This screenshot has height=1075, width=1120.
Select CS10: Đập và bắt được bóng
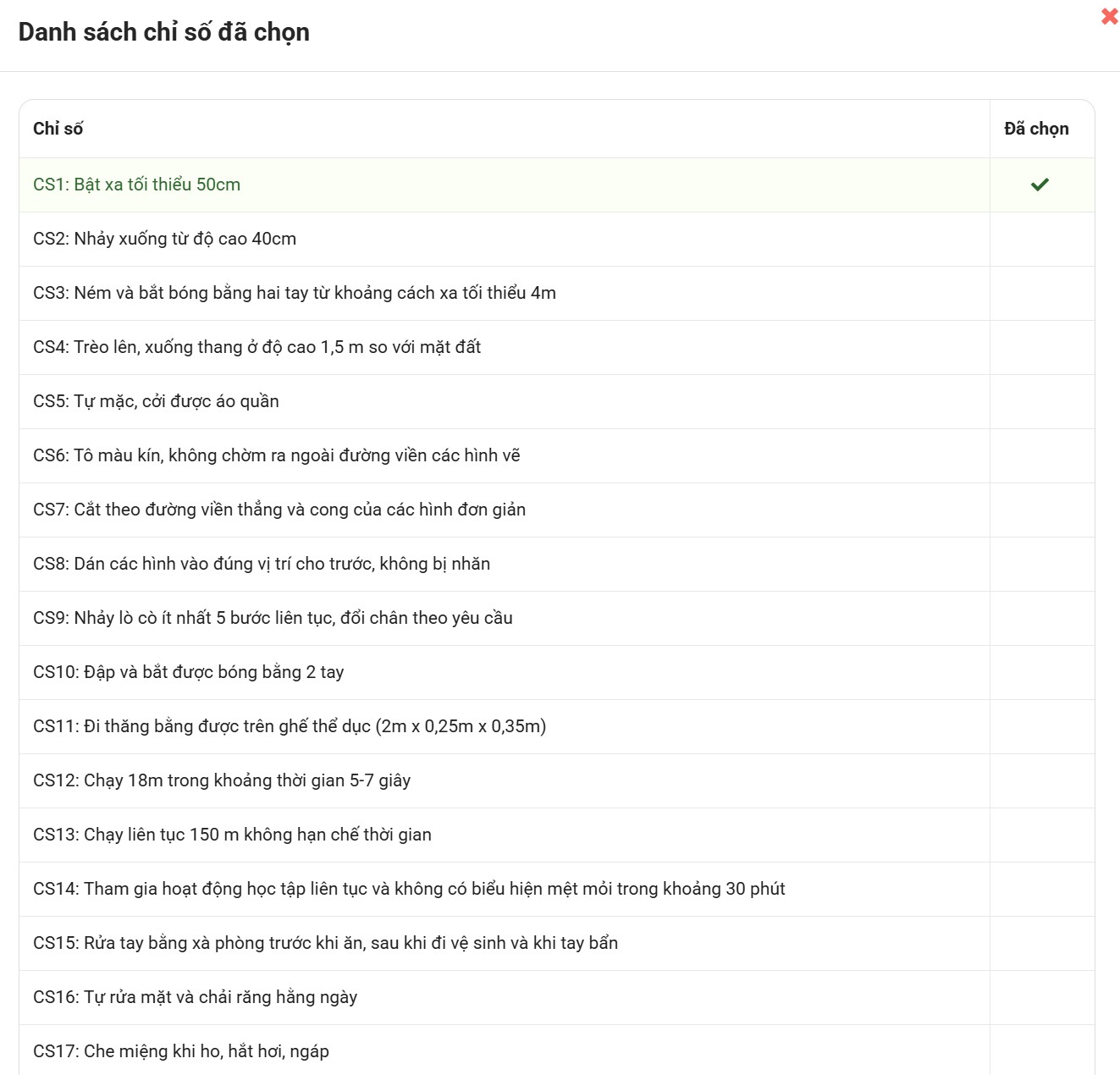point(189,672)
